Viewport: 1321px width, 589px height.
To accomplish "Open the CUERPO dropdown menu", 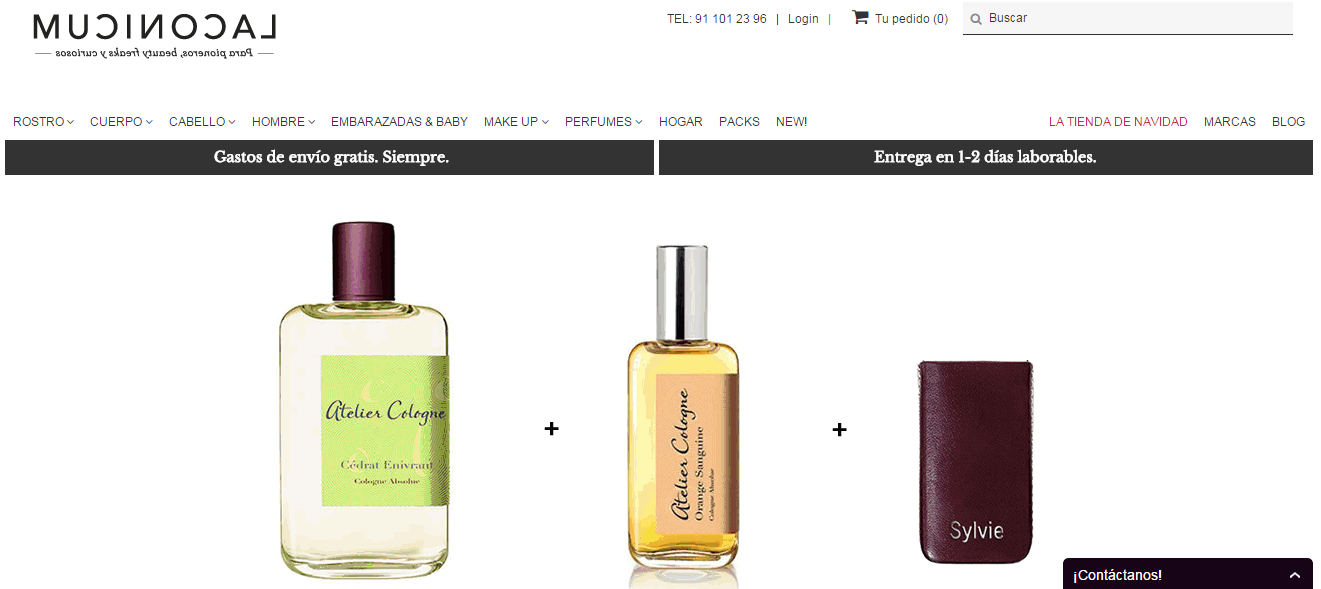I will 121,122.
